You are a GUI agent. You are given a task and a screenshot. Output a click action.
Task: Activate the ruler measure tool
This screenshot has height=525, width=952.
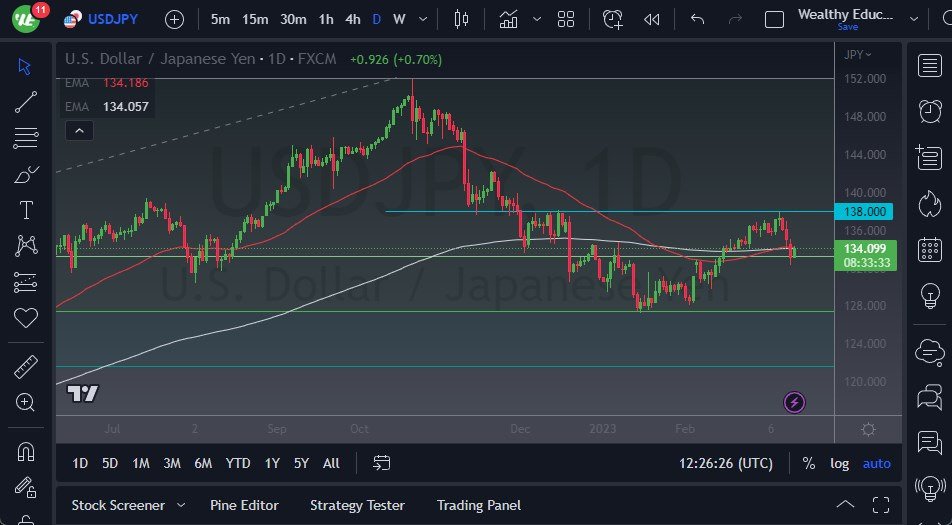(26, 367)
